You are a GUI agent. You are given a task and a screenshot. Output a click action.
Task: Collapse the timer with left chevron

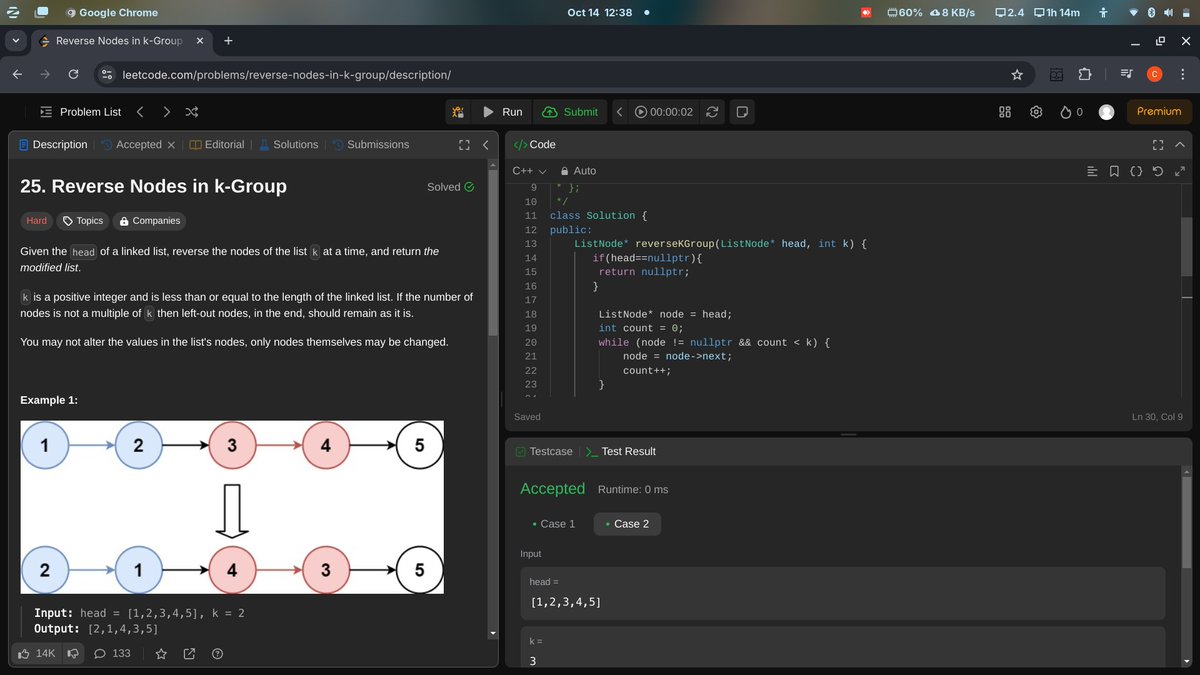pos(619,112)
